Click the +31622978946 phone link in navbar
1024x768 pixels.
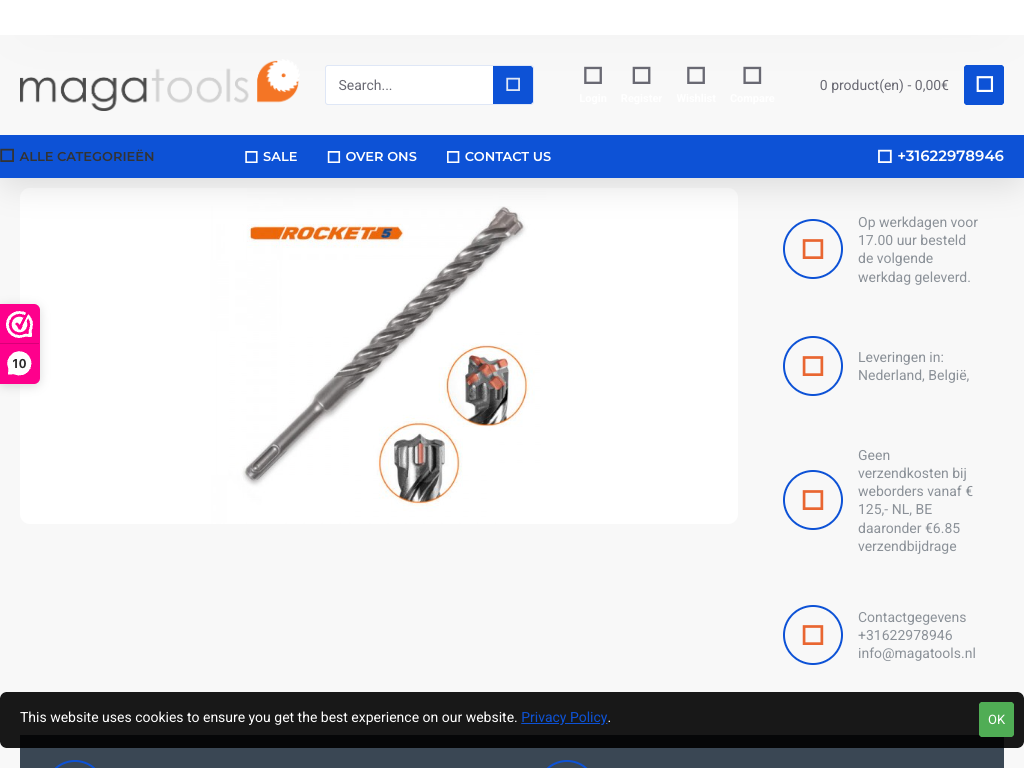[940, 156]
